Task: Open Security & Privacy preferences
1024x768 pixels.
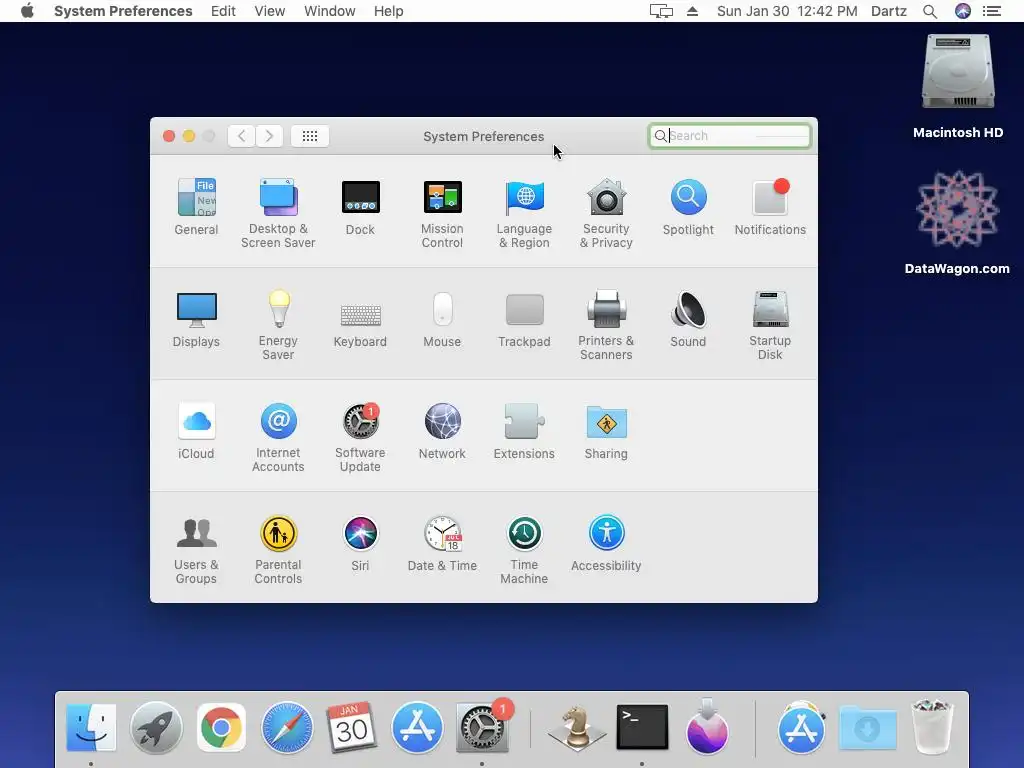Action: tap(607, 213)
